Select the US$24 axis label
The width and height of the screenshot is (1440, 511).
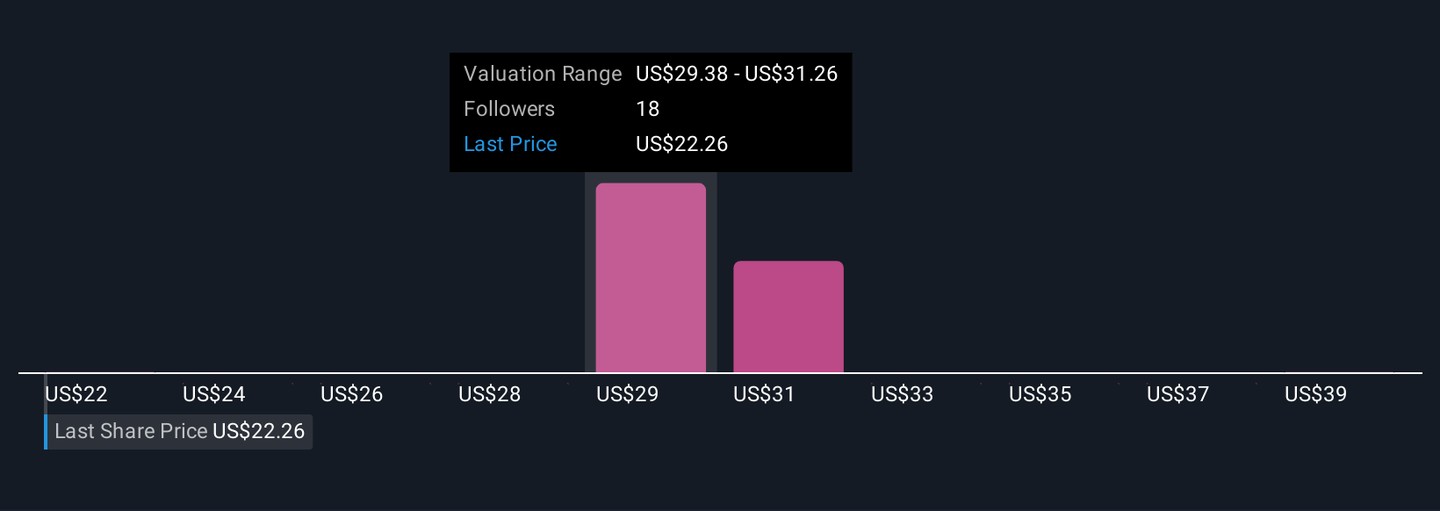[214, 394]
